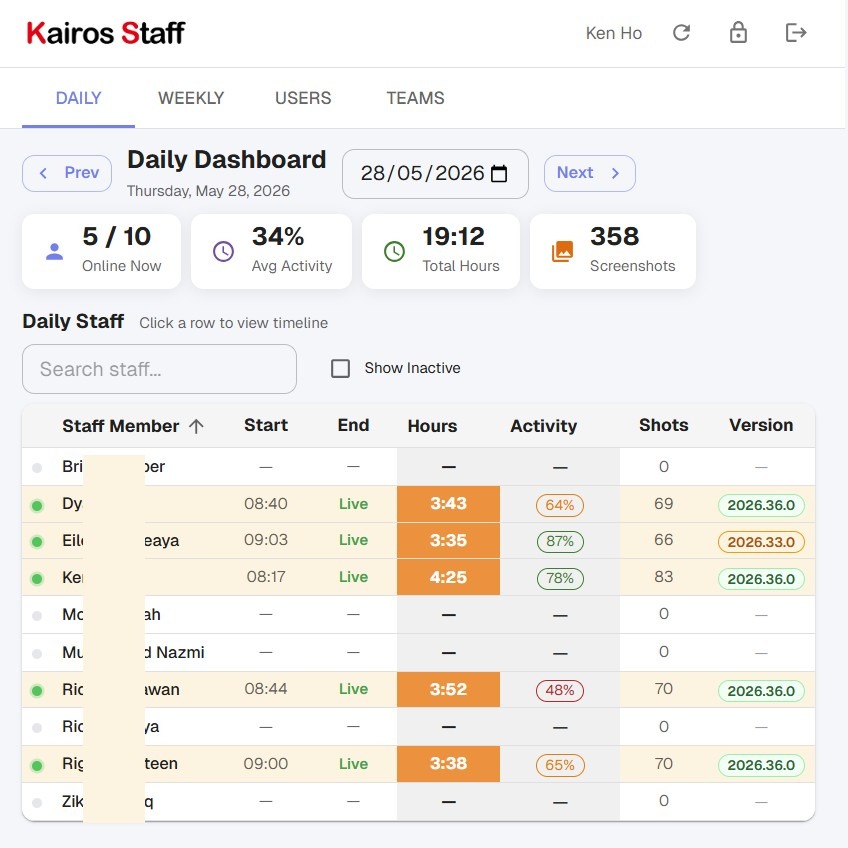Click the 3:52 hours cell
The height and width of the screenshot is (848, 848).
448,689
